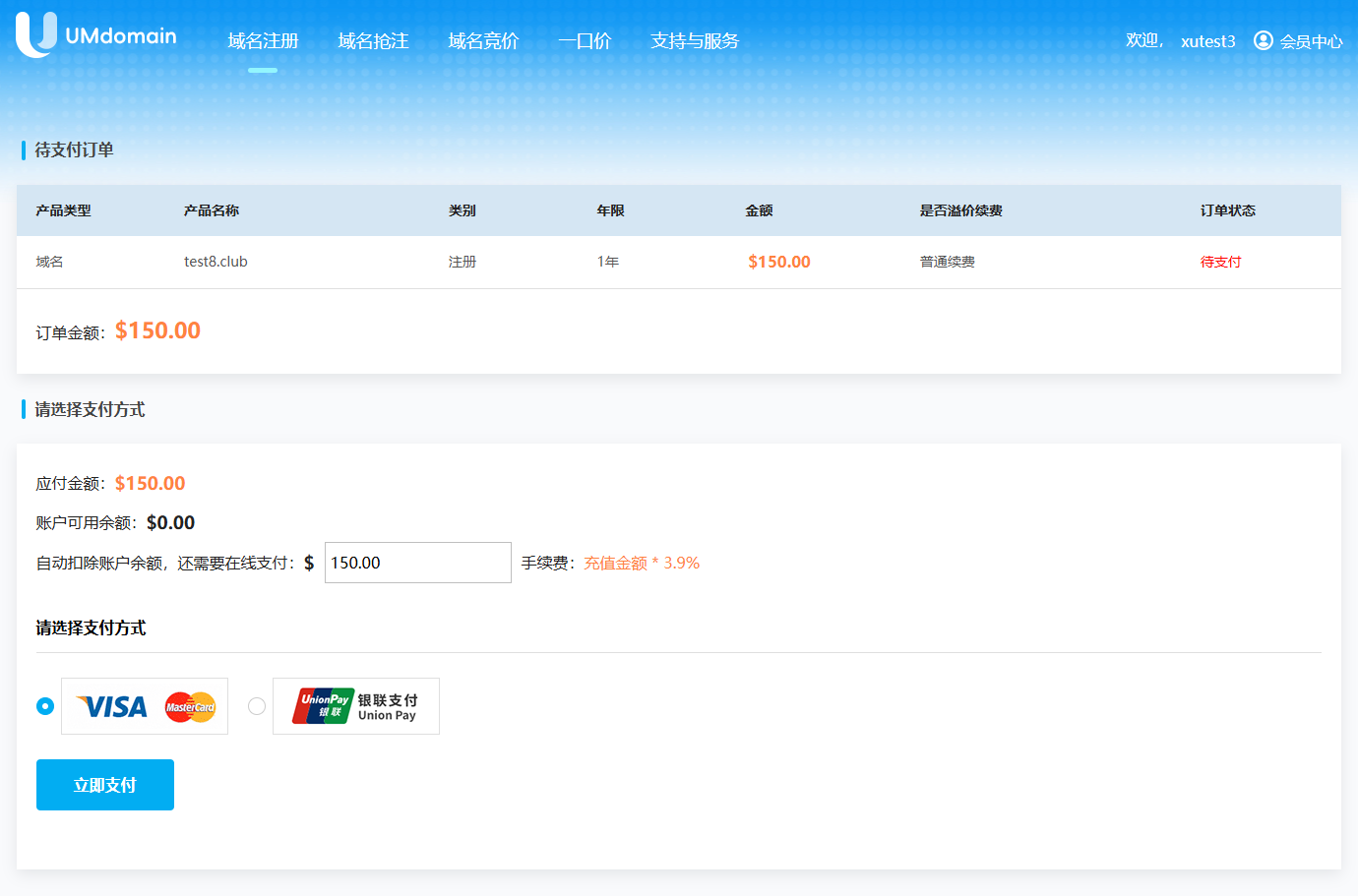Screen dimensions: 1358x896
Task: Choose the UnionPay radio button
Action: tap(257, 706)
